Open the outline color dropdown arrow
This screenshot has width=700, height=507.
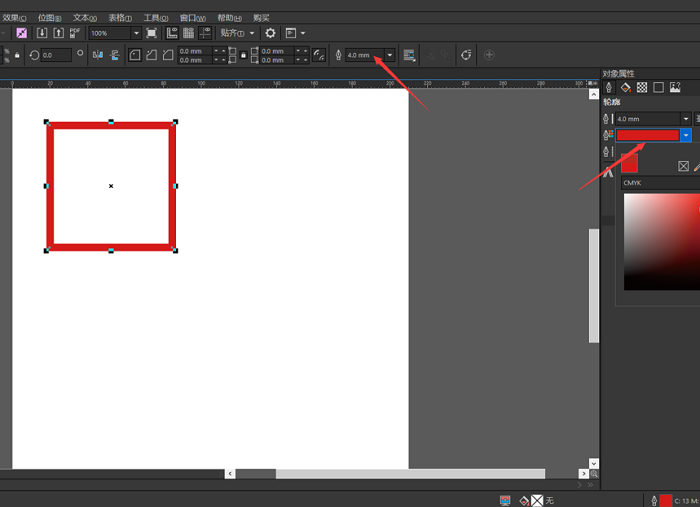click(x=686, y=135)
